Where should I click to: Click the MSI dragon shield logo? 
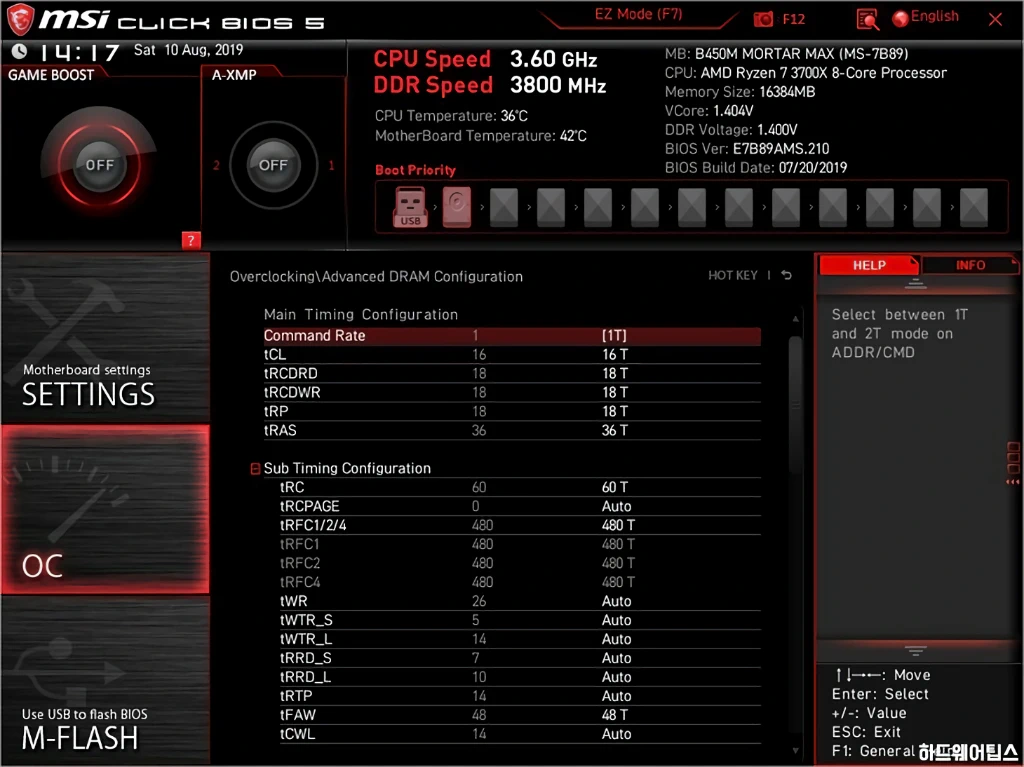click(20, 20)
